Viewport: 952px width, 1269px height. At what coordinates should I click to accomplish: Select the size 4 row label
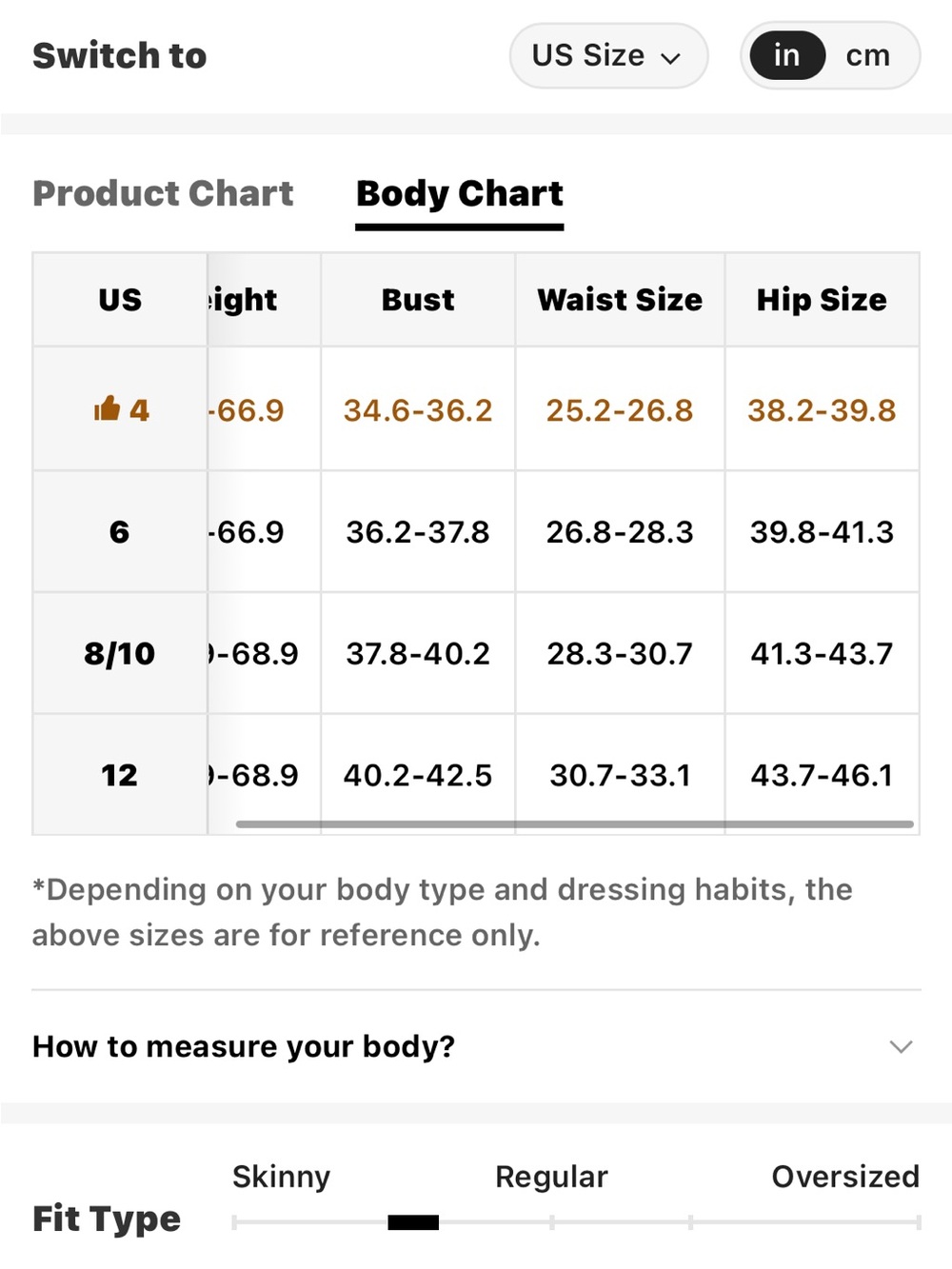coord(120,409)
